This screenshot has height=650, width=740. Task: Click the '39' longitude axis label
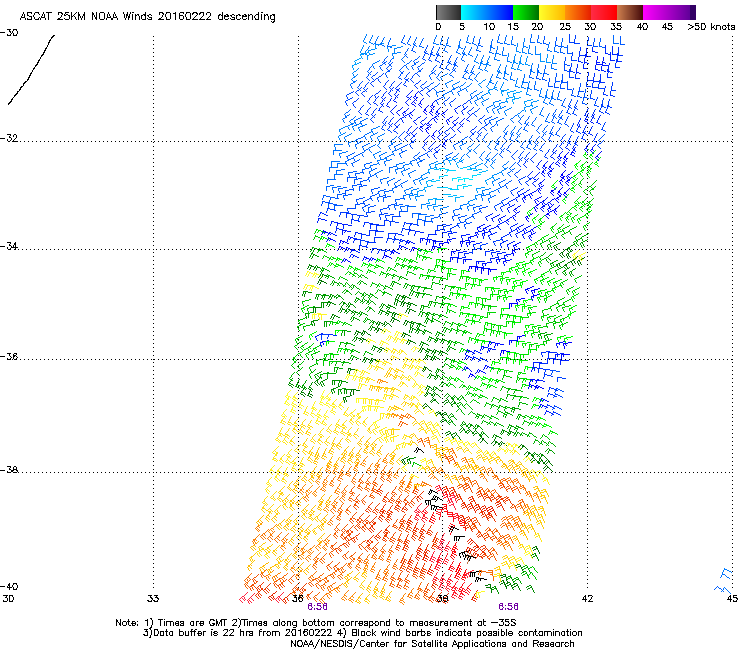[x=442, y=599]
